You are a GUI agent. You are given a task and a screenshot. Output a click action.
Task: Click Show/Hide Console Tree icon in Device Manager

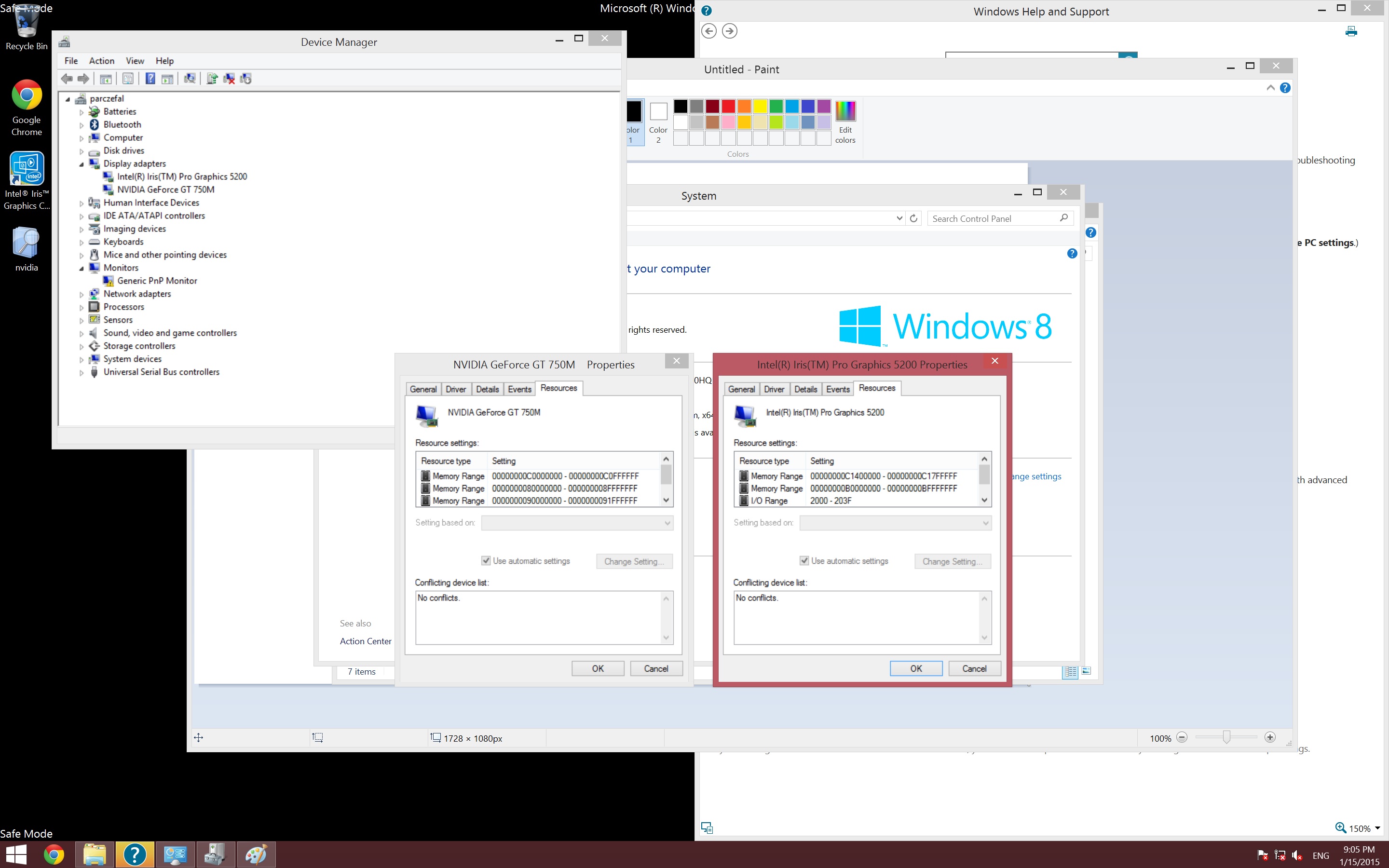coord(106,79)
